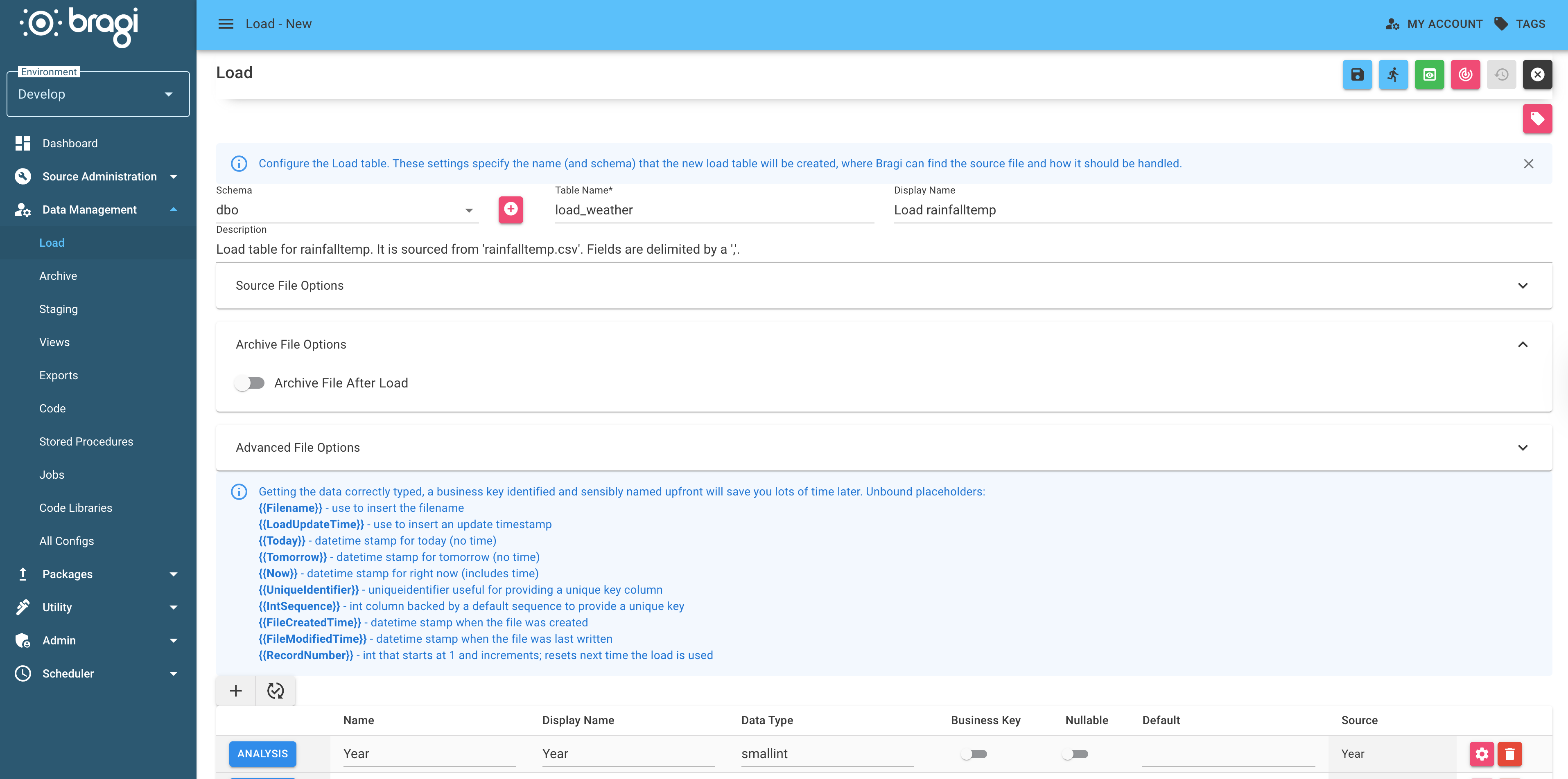
Task: Select Load in sidebar
Action: tap(98, 243)
